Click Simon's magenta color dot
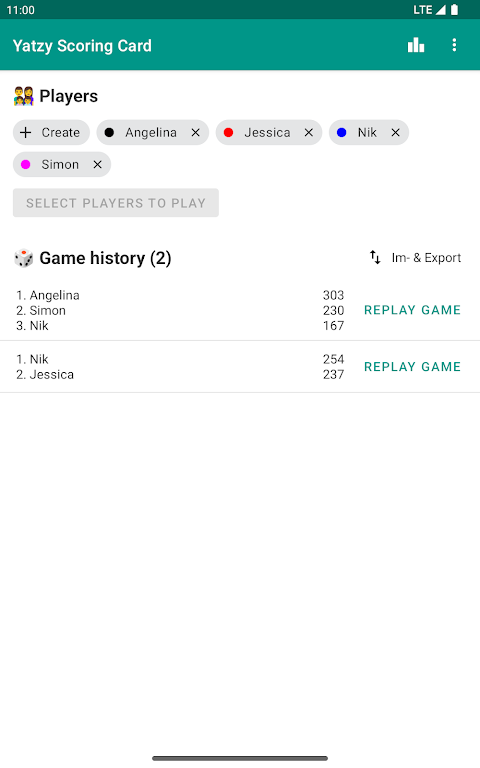Screen dimensions: 480x768 click(25, 165)
